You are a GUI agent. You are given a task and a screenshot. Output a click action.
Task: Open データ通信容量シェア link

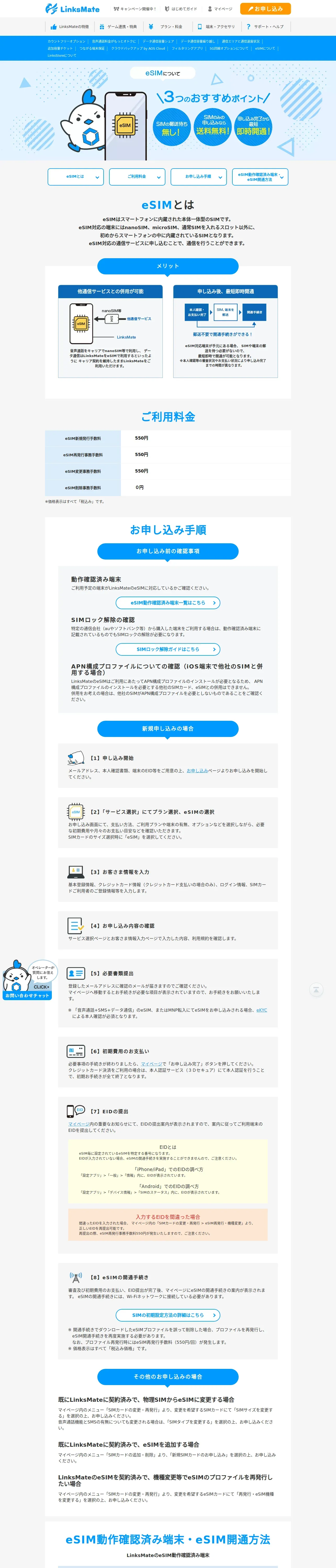159,41
